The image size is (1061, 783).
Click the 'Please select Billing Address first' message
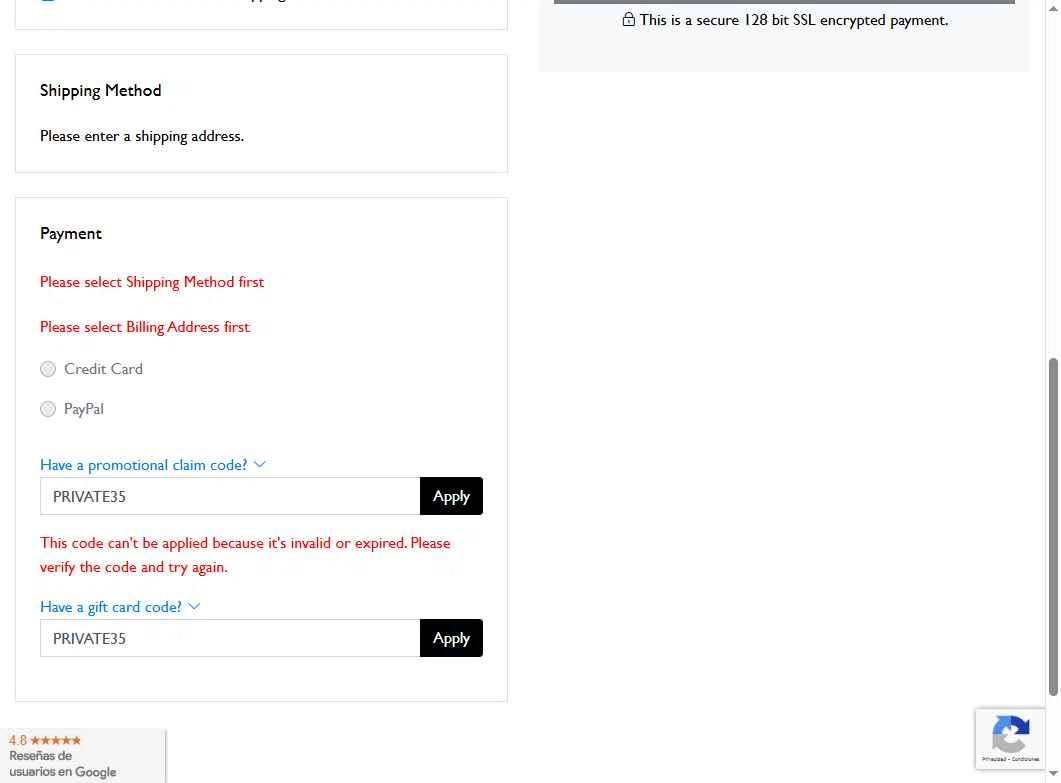click(x=145, y=327)
